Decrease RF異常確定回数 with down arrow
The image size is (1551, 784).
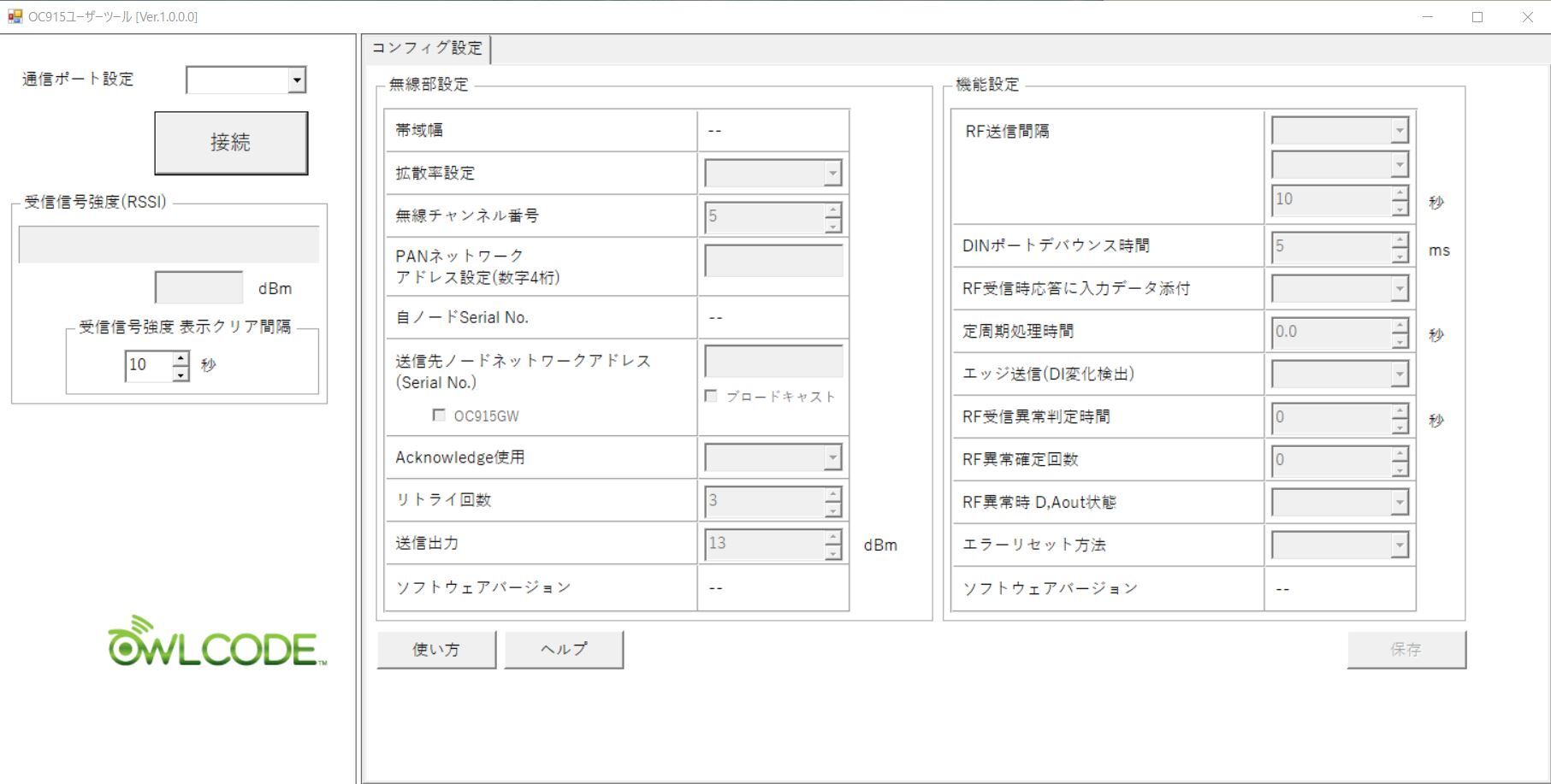pos(1400,469)
